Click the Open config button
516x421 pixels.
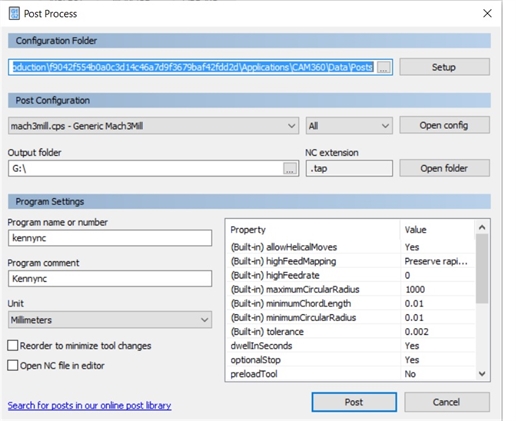click(x=444, y=125)
